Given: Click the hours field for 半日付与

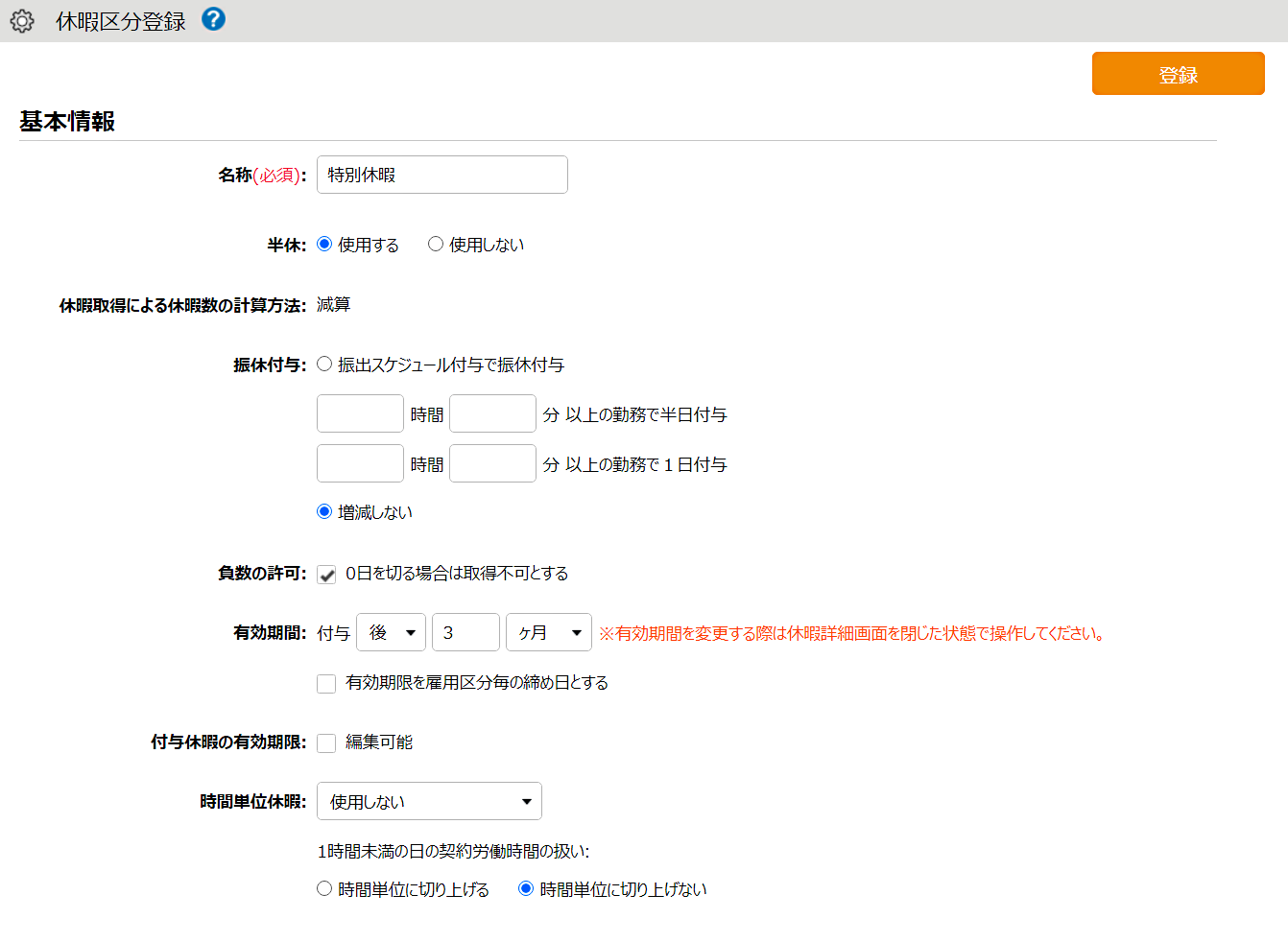Looking at the screenshot, I should tap(360, 413).
